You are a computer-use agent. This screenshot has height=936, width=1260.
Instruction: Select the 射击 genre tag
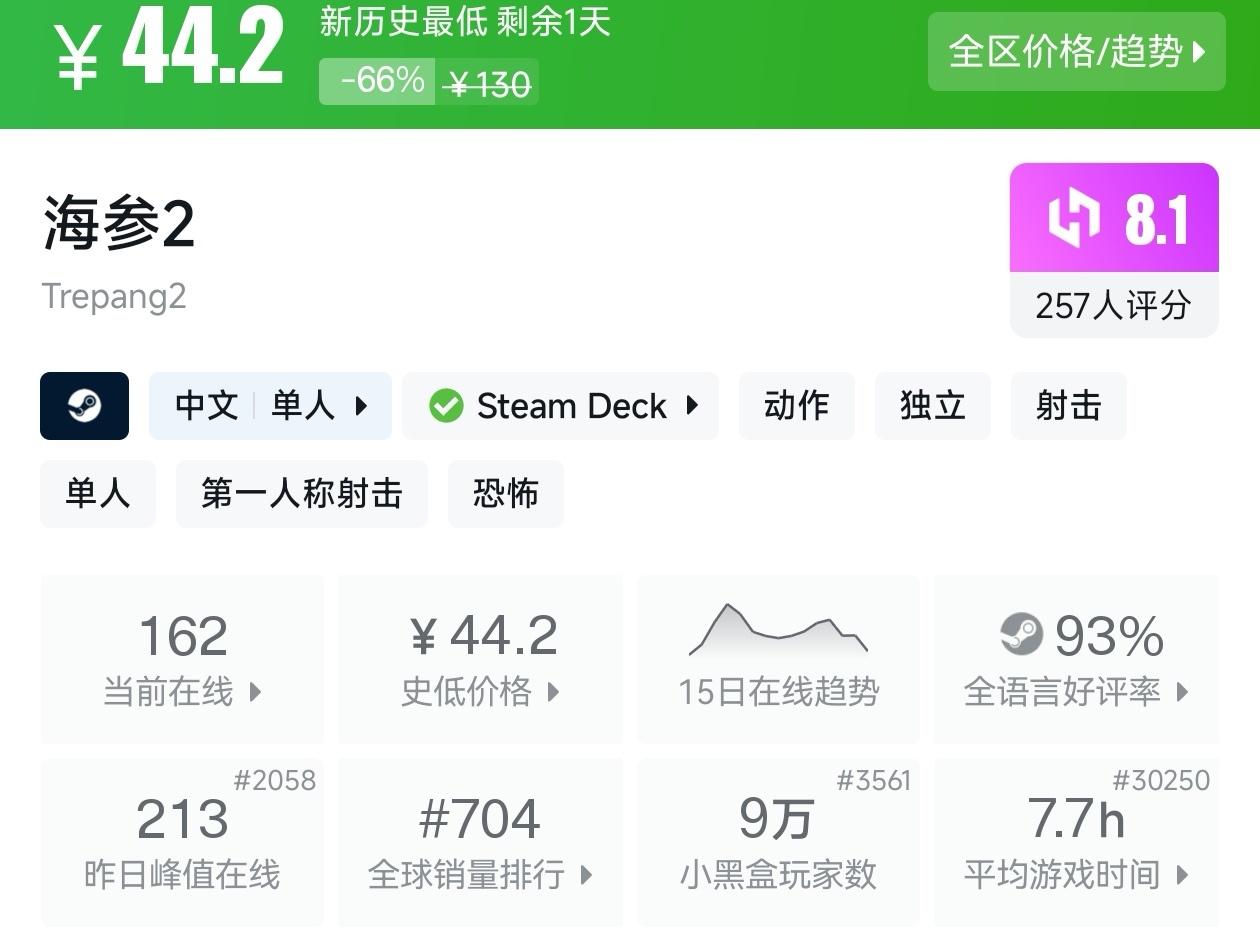click(x=1068, y=406)
